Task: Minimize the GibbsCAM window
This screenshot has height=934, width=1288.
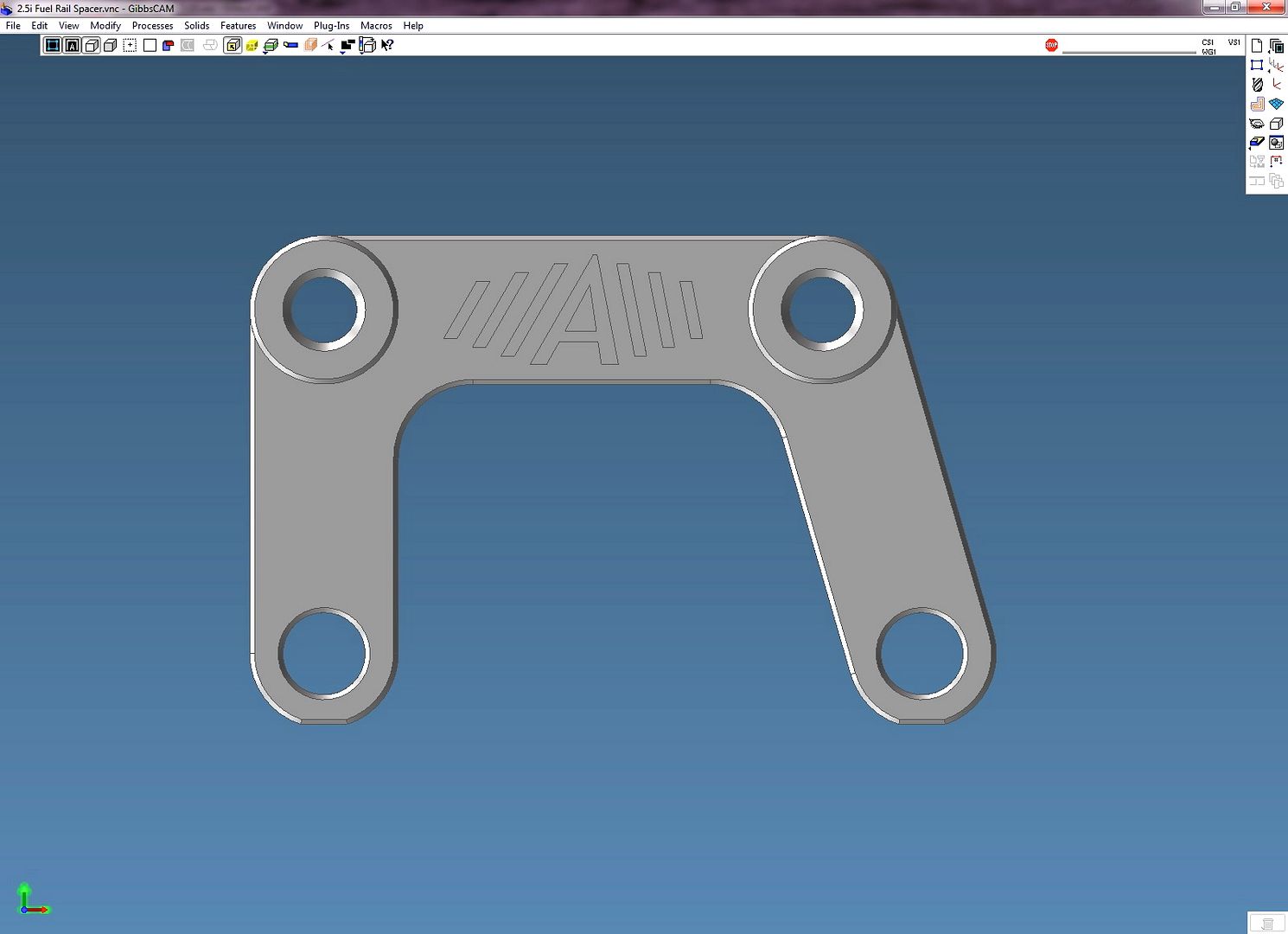Action: (x=1215, y=7)
